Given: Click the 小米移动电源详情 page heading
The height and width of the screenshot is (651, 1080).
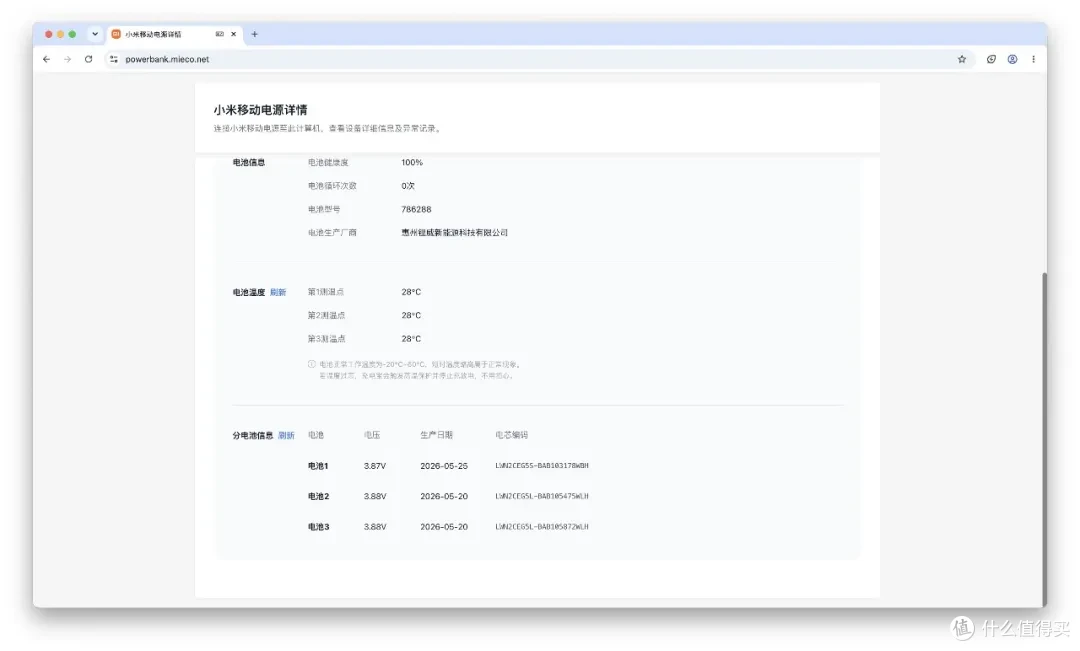Looking at the screenshot, I should (260, 110).
